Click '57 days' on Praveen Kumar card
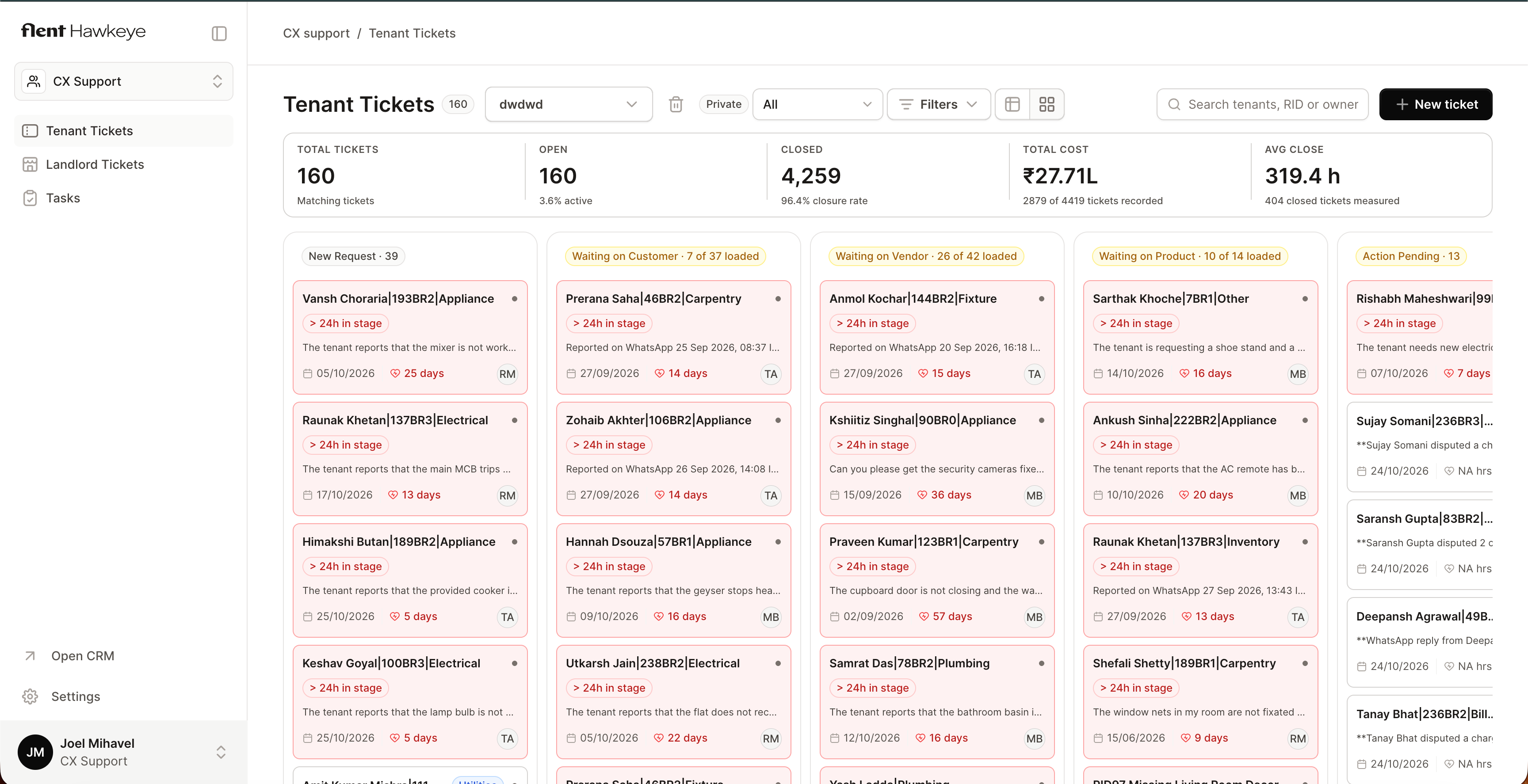 [x=952, y=617]
